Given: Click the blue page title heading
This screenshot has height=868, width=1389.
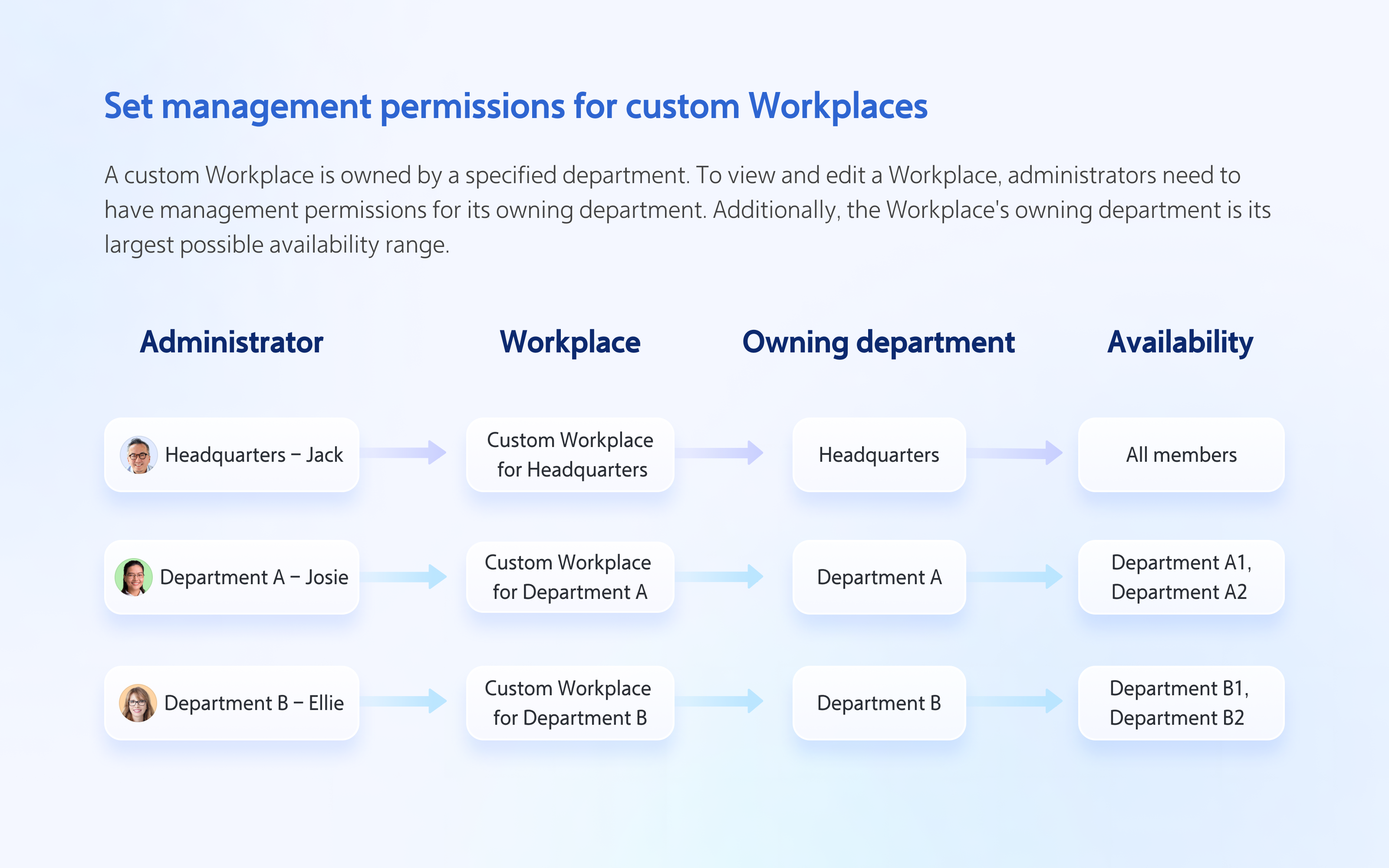Looking at the screenshot, I should point(516,106).
